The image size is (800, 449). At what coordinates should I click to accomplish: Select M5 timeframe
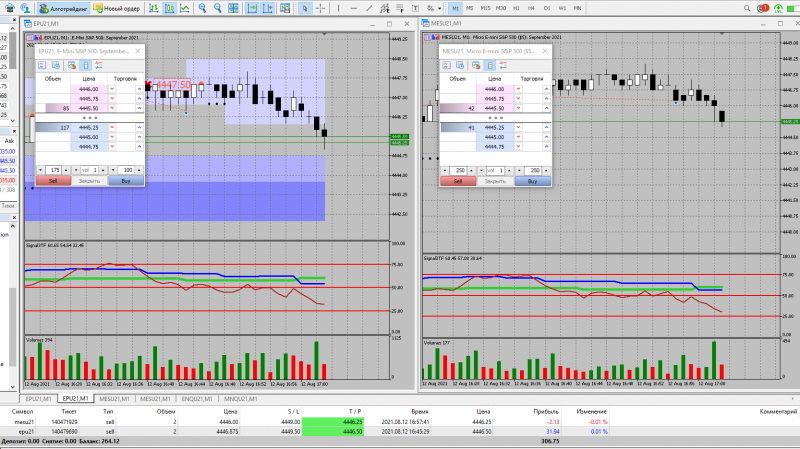pyautogui.click(x=470, y=8)
